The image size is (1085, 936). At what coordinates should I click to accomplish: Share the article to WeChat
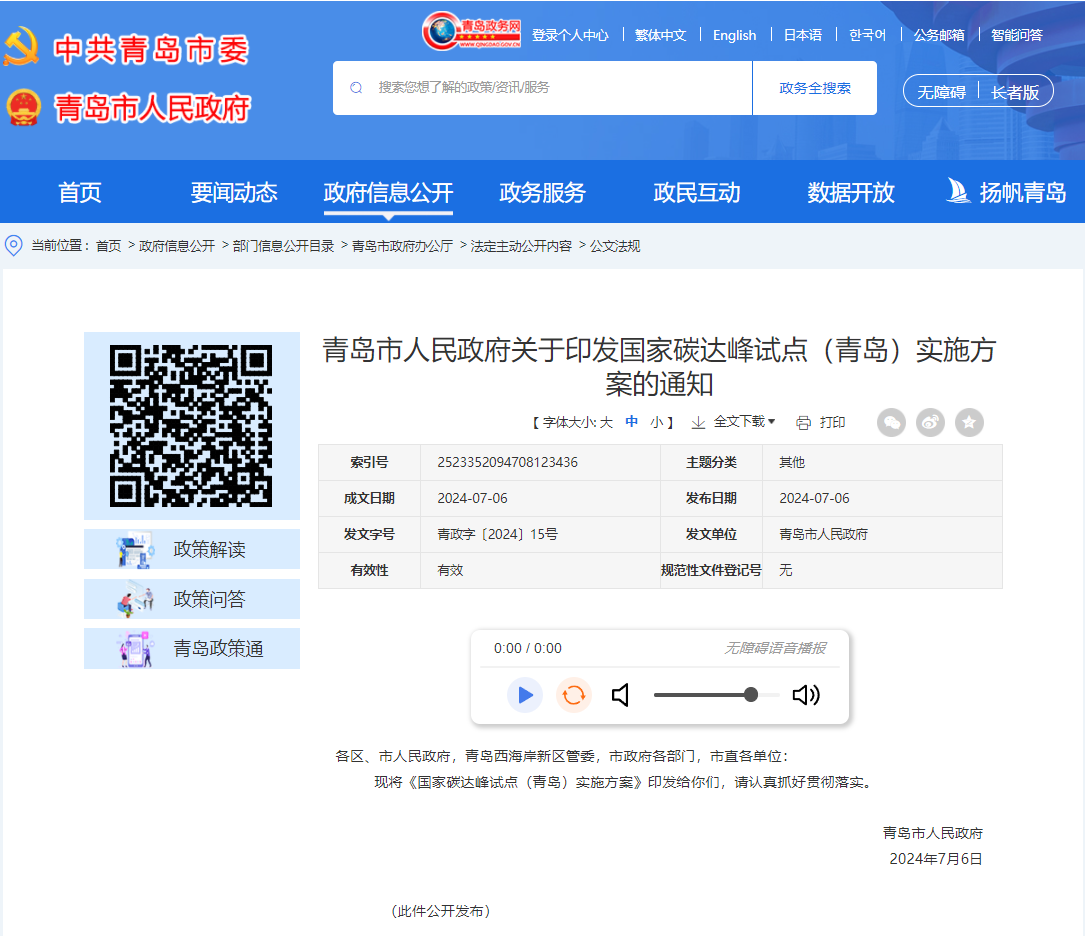891,422
